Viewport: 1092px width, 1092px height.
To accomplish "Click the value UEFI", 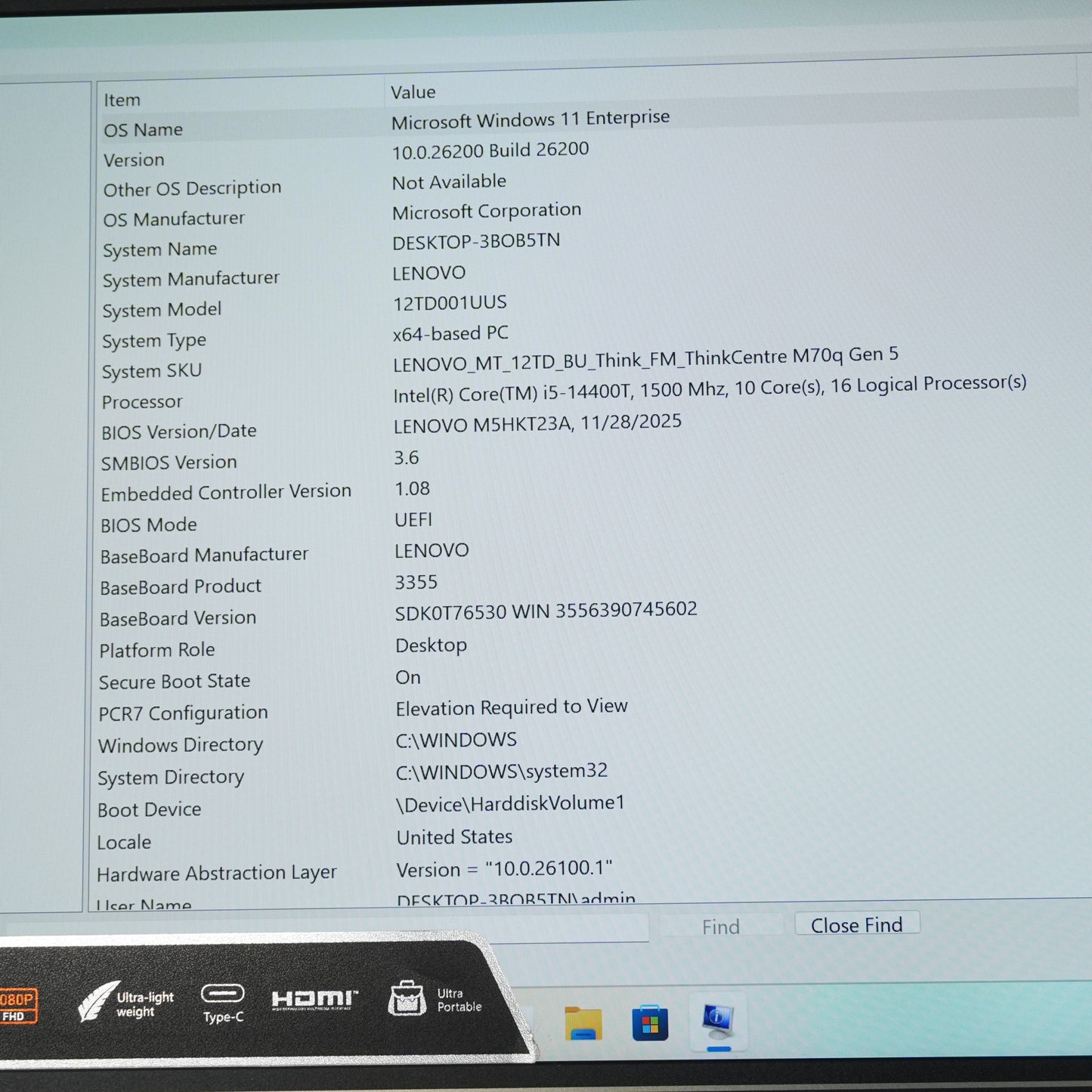I will coord(413,520).
